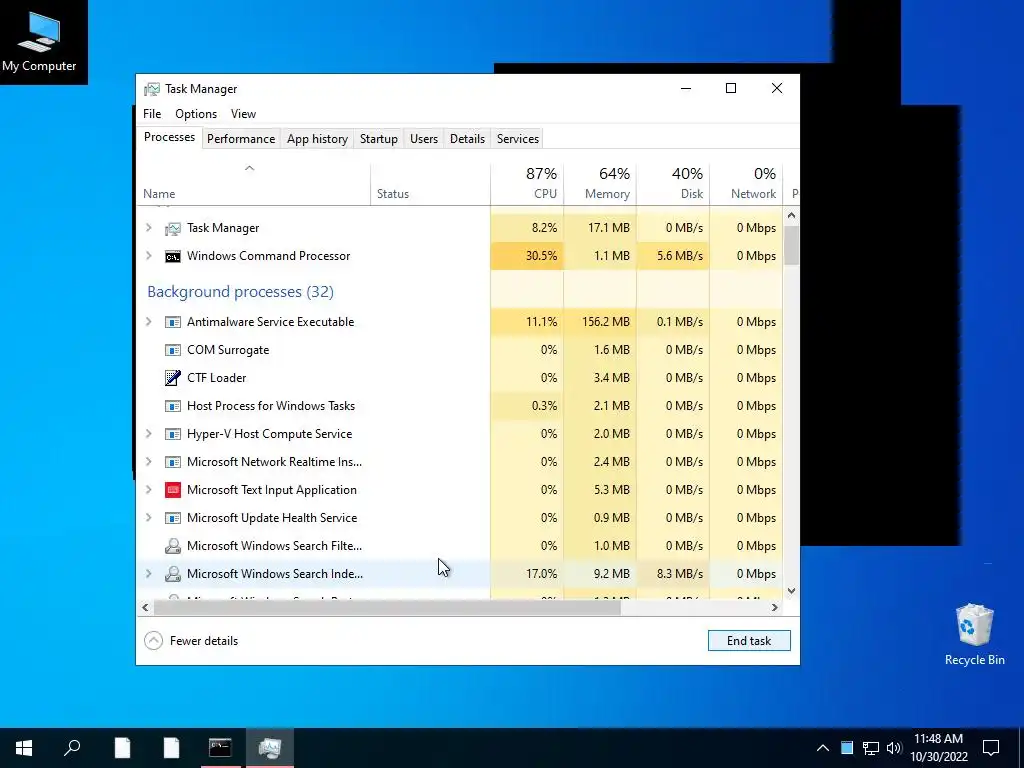The image size is (1024, 768).
Task: Open the Windows Start menu
Action: coord(24,748)
